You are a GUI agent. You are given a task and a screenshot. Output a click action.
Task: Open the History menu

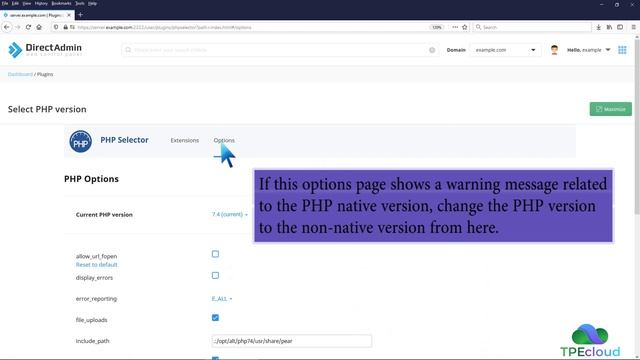(41, 3)
